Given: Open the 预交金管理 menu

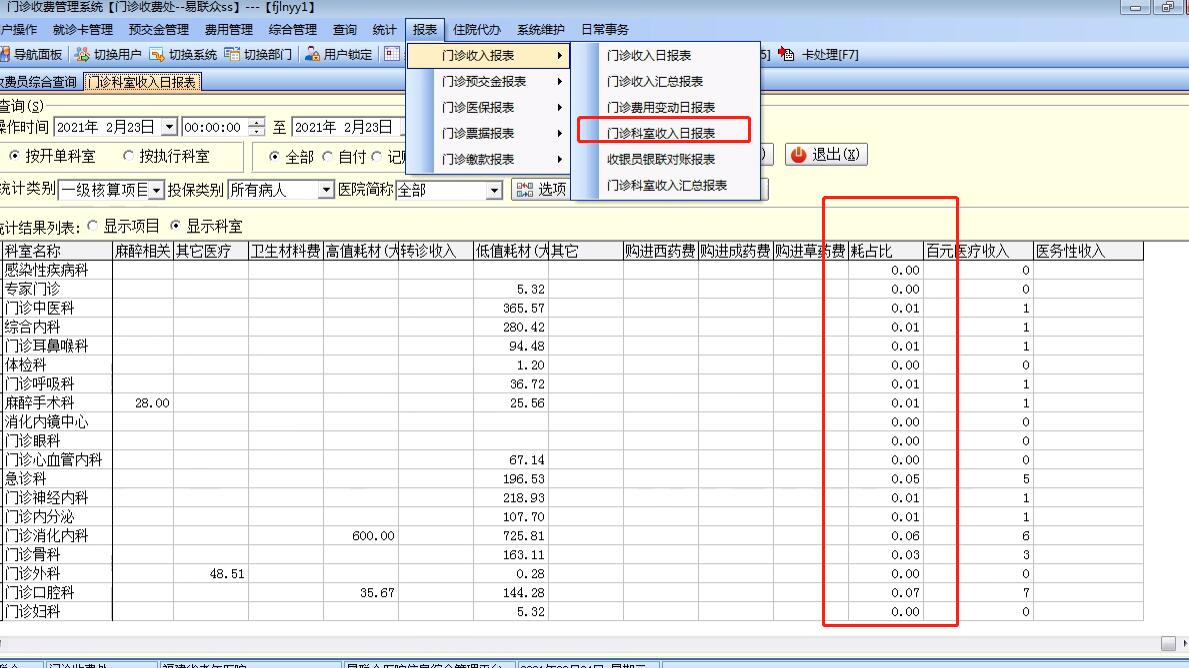Looking at the screenshot, I should click(158, 30).
